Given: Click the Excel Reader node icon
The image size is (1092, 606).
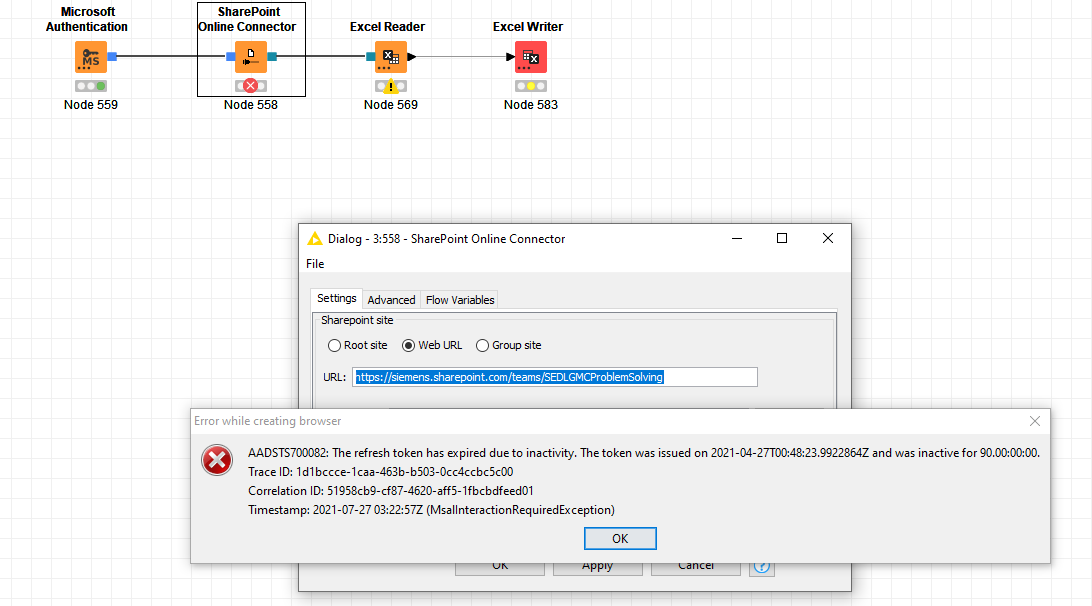Looking at the screenshot, I should click(390, 57).
